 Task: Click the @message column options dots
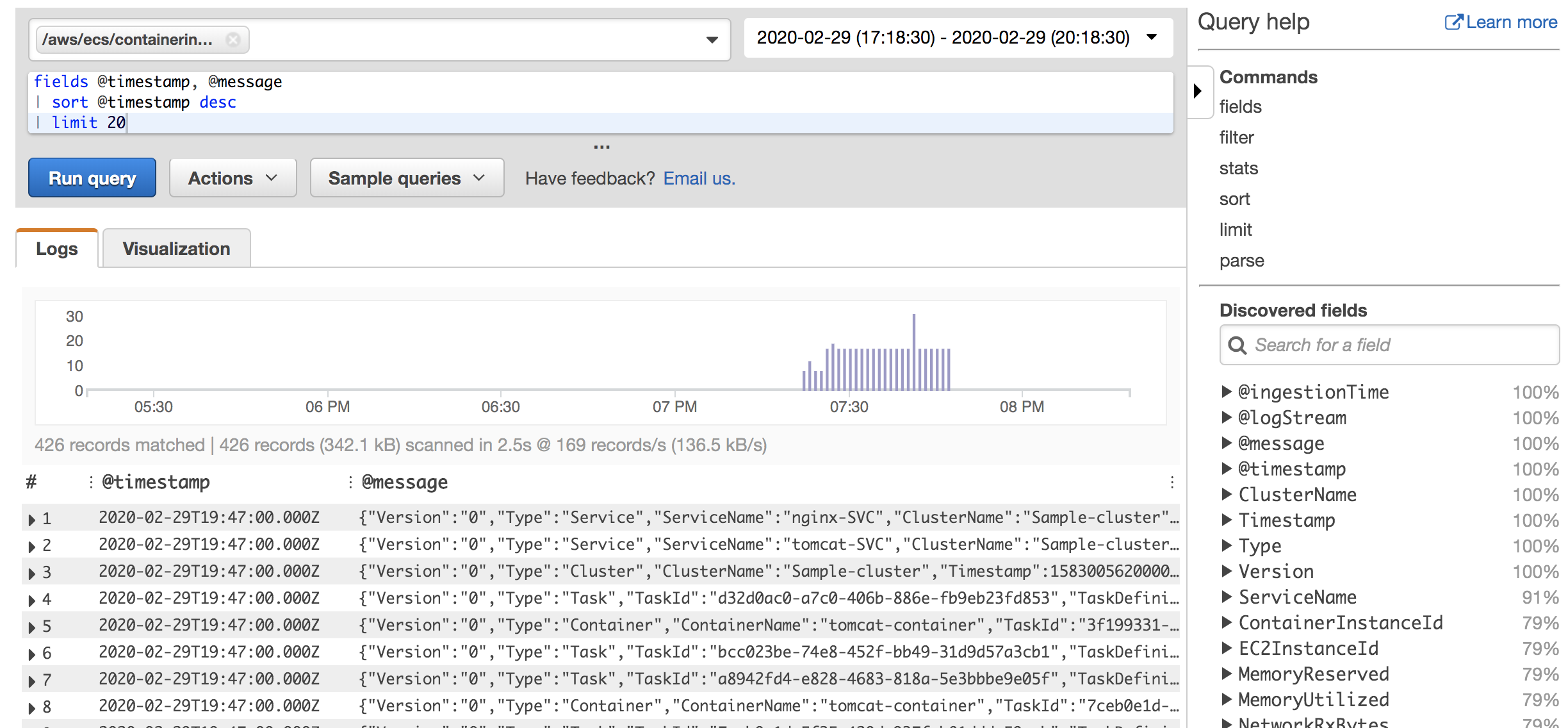[x=1172, y=482]
